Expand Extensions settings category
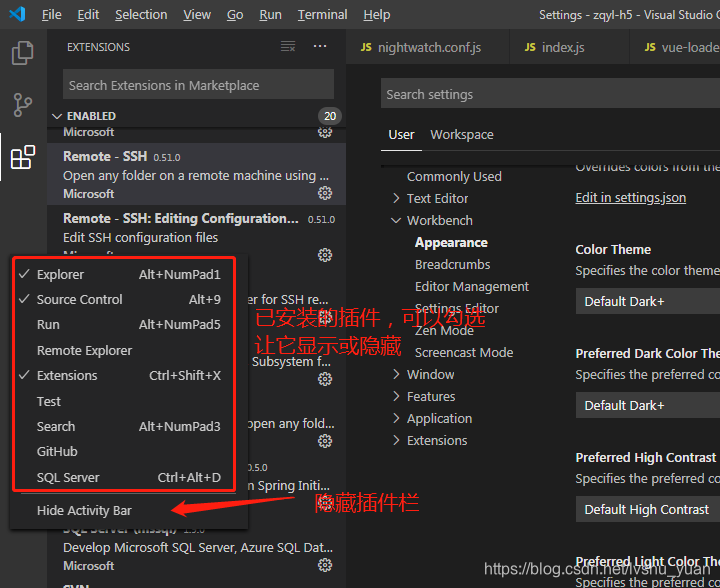Viewport: 720px width, 588px height. (396, 440)
